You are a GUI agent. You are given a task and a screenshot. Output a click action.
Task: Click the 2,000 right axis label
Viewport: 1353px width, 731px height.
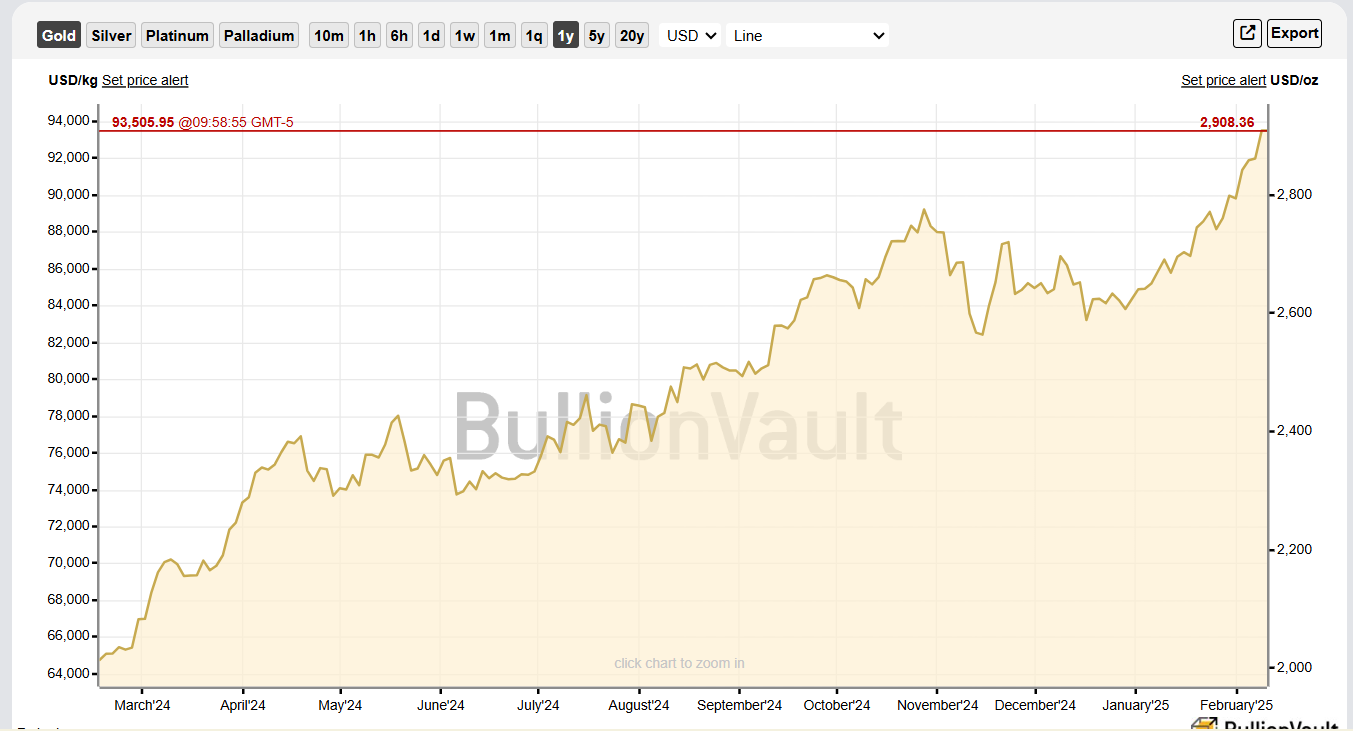click(1294, 667)
